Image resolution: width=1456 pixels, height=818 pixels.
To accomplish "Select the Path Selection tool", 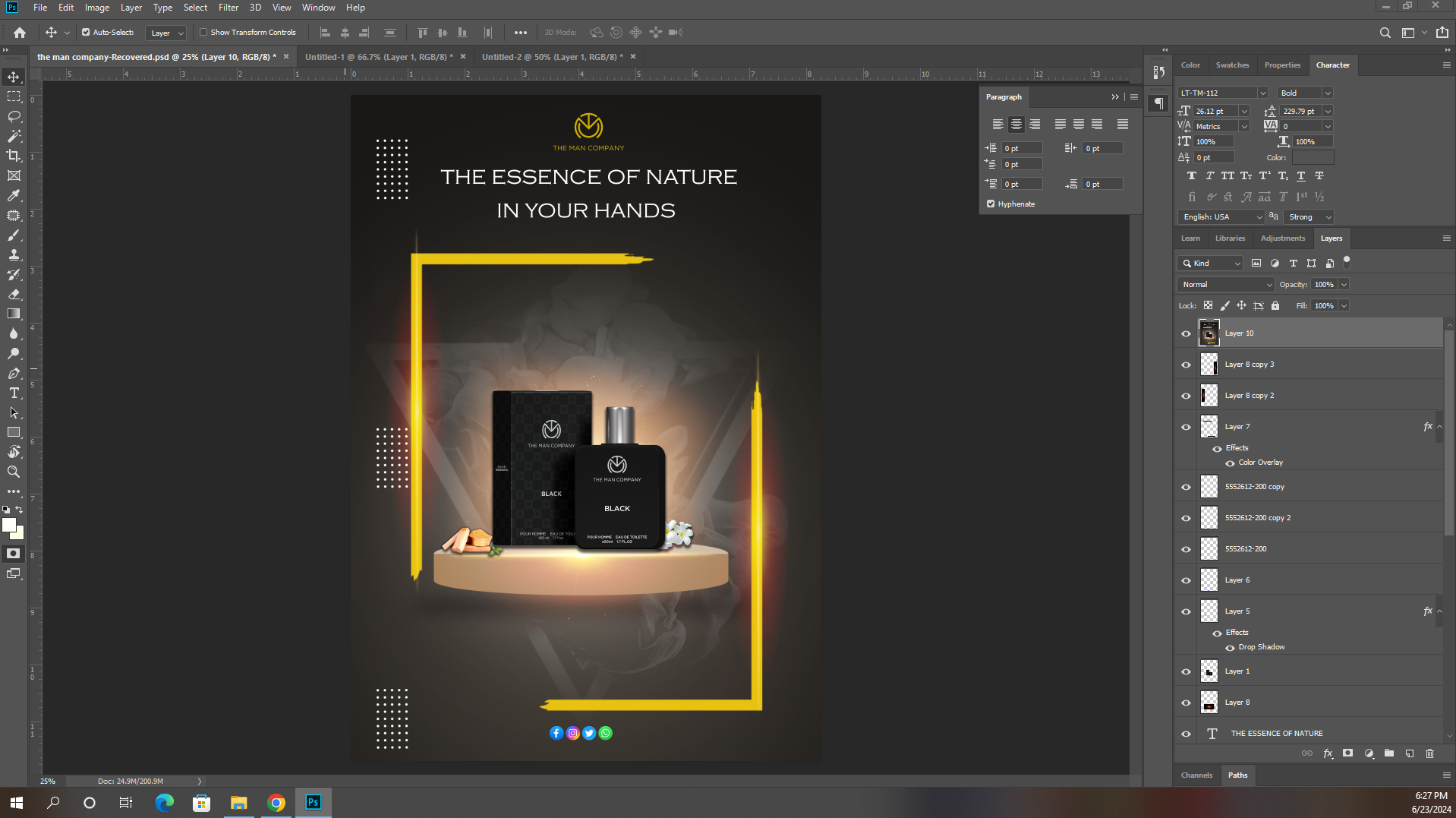I will [14, 412].
